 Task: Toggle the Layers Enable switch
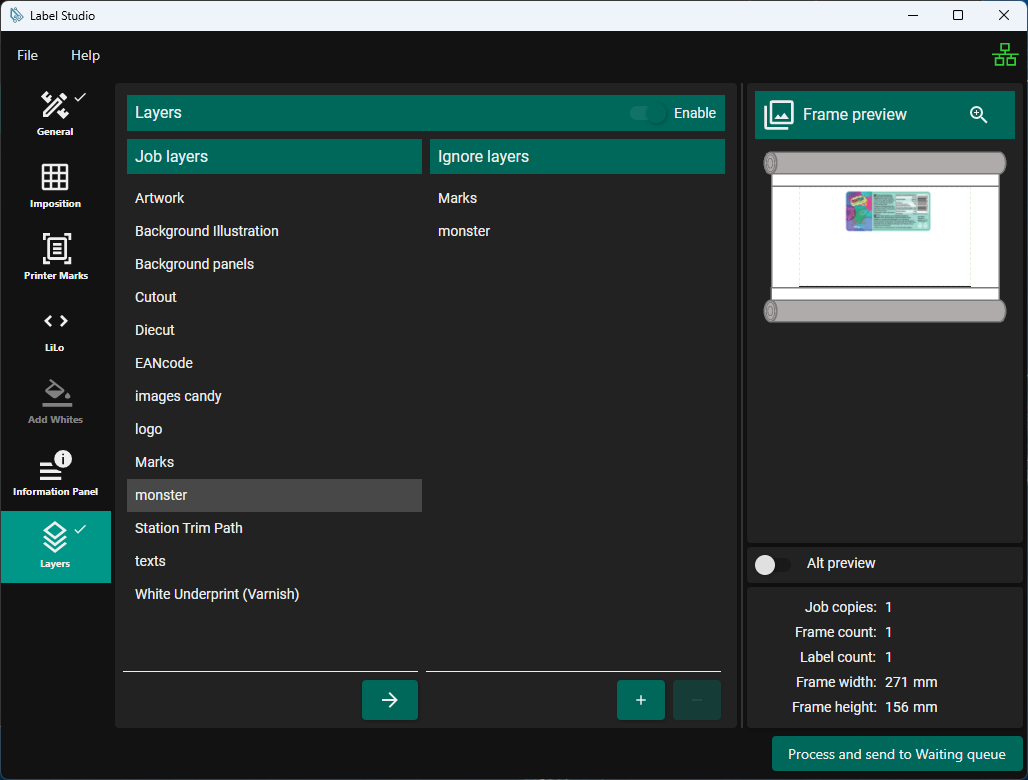coord(649,114)
